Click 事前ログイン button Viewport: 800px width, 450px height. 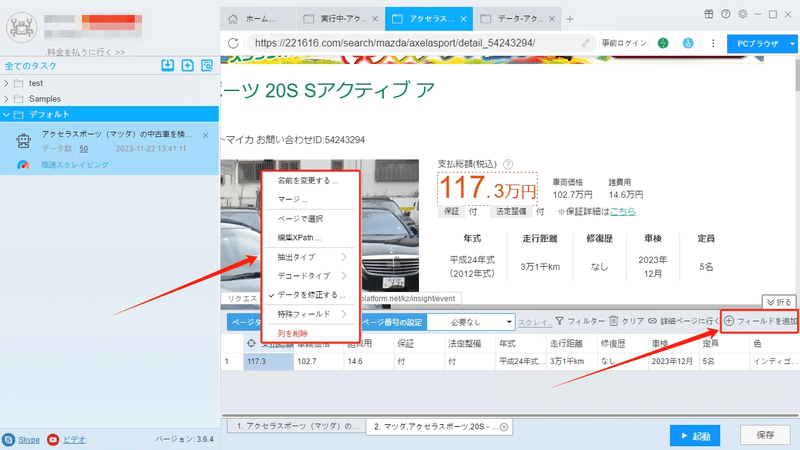click(623, 43)
